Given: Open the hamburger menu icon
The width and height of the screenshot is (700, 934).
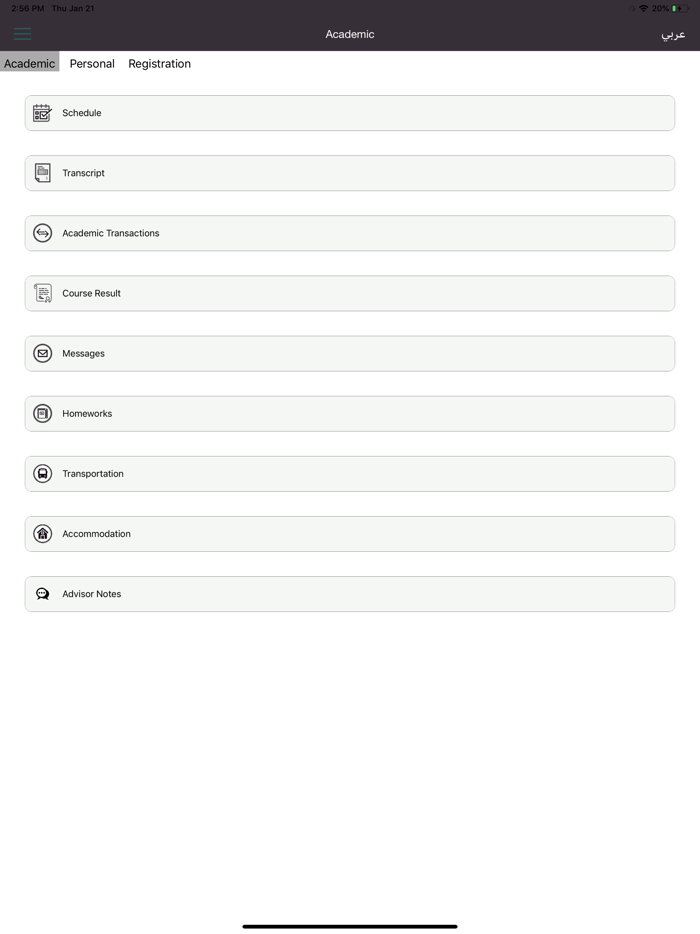Looking at the screenshot, I should pos(22,34).
